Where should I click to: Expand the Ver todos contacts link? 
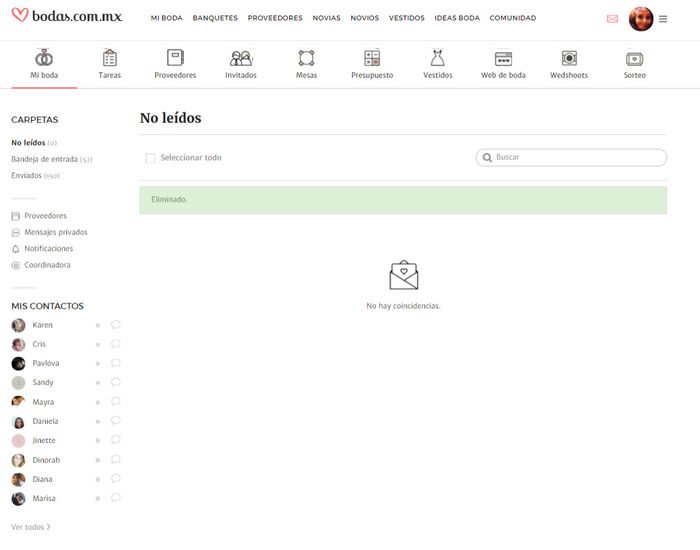click(x=31, y=526)
